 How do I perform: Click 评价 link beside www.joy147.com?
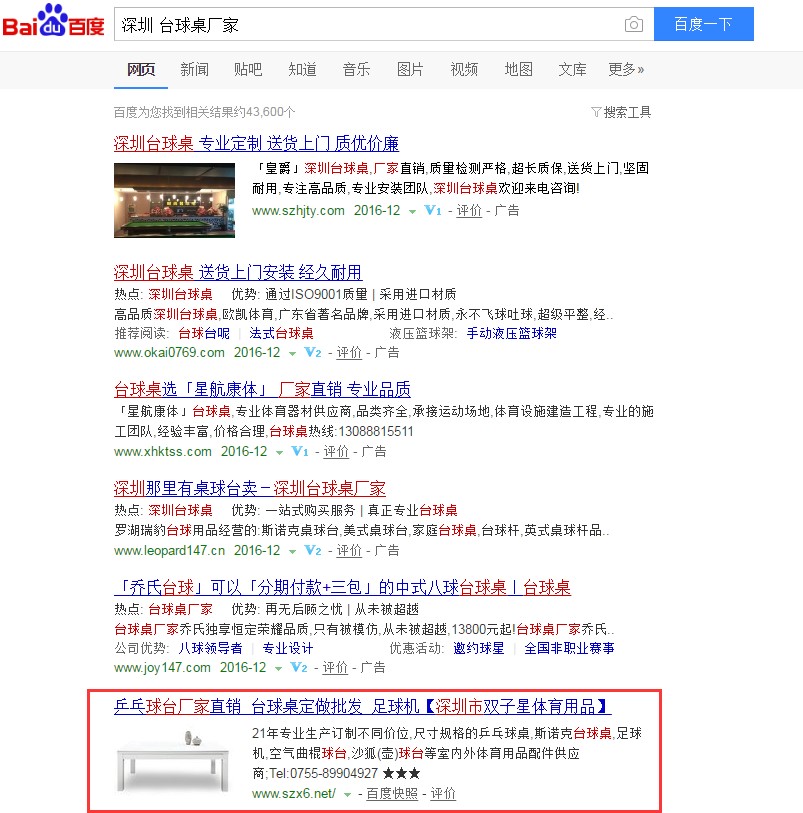(335, 668)
